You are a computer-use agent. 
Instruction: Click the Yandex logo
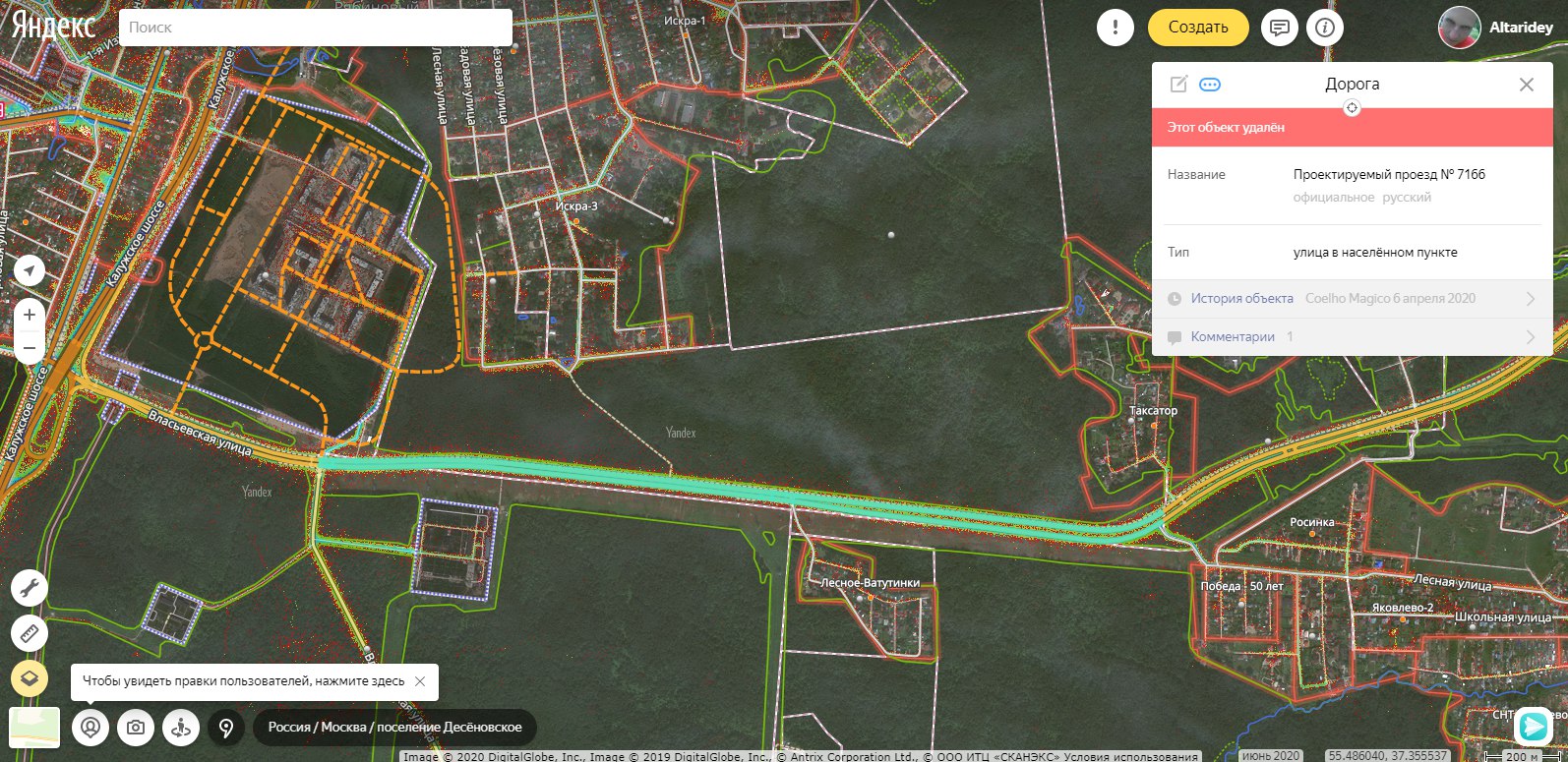[53, 27]
